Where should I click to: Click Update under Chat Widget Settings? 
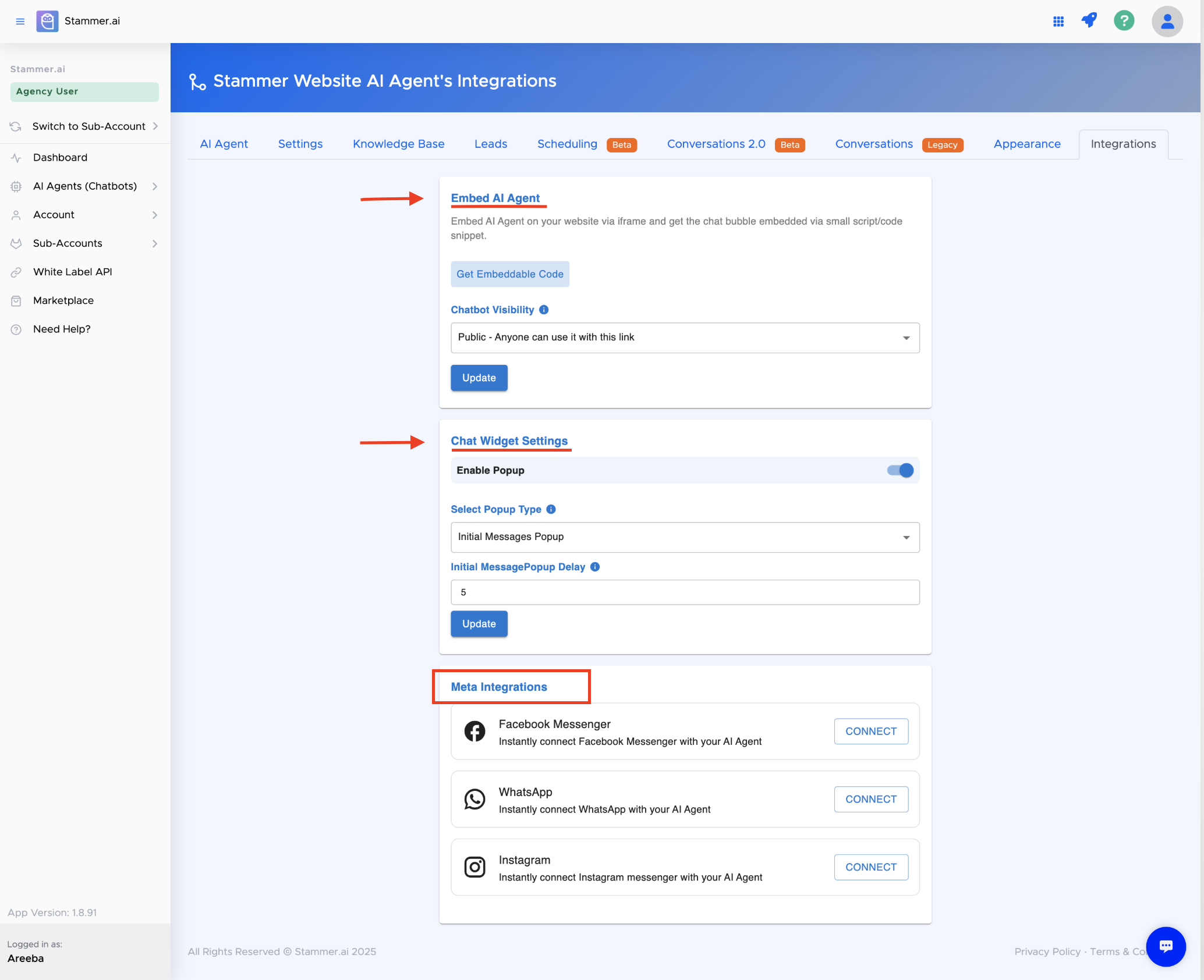click(x=479, y=624)
